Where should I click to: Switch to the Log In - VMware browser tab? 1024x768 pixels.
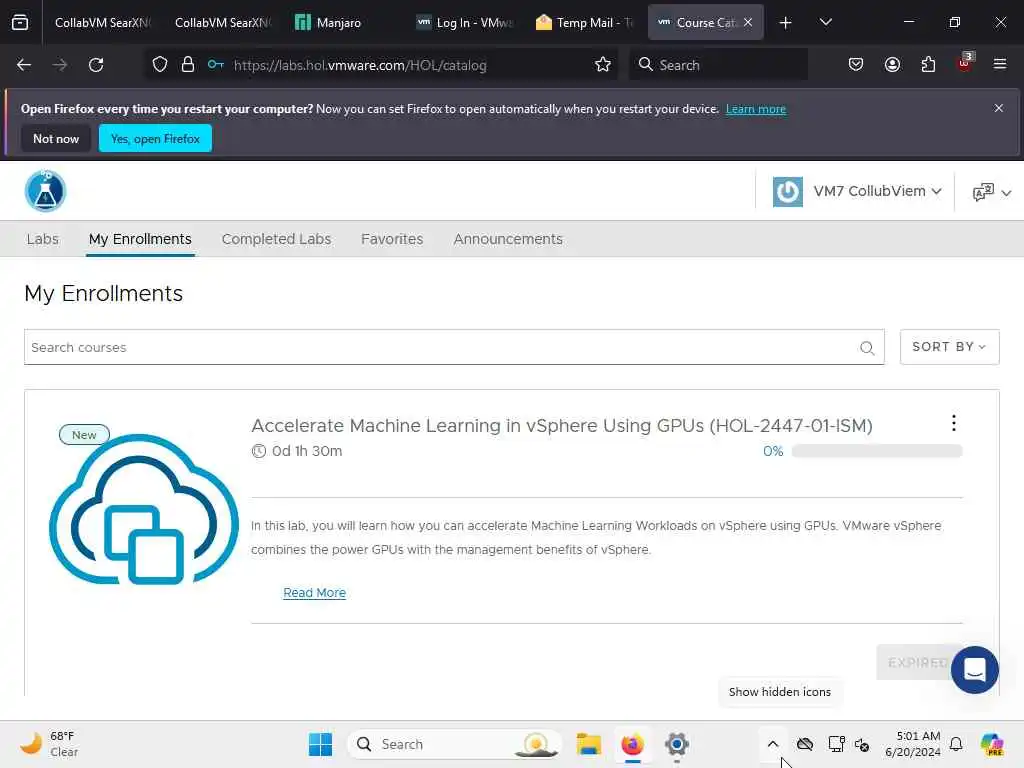click(x=465, y=23)
